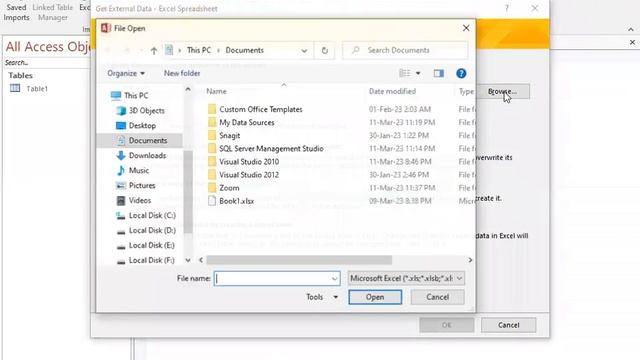
Task: Click the All Access Objects pane header
Action: pos(47,47)
